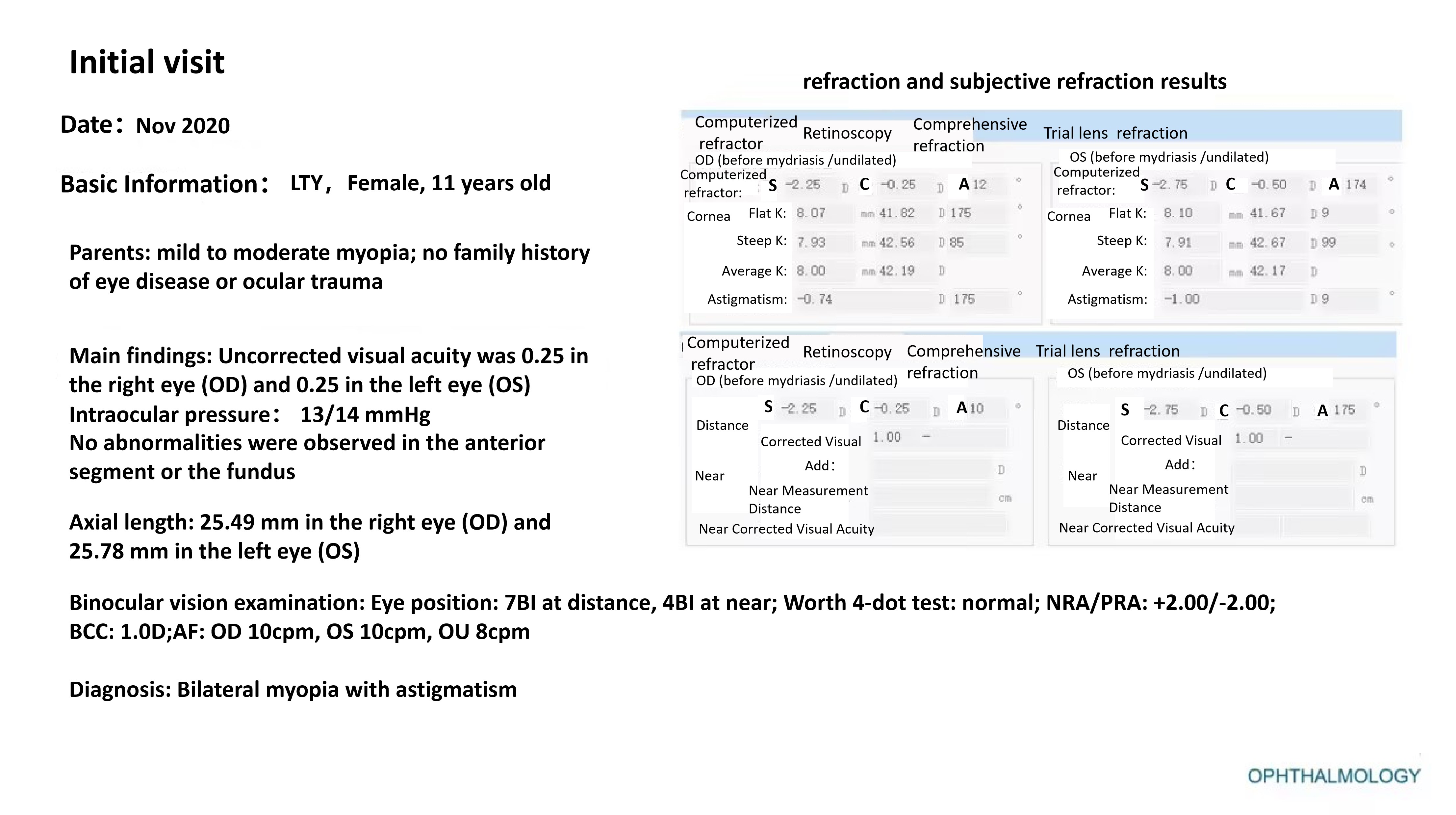
Task: Open the lower Trial lens refraction tab
Action: point(1107,351)
